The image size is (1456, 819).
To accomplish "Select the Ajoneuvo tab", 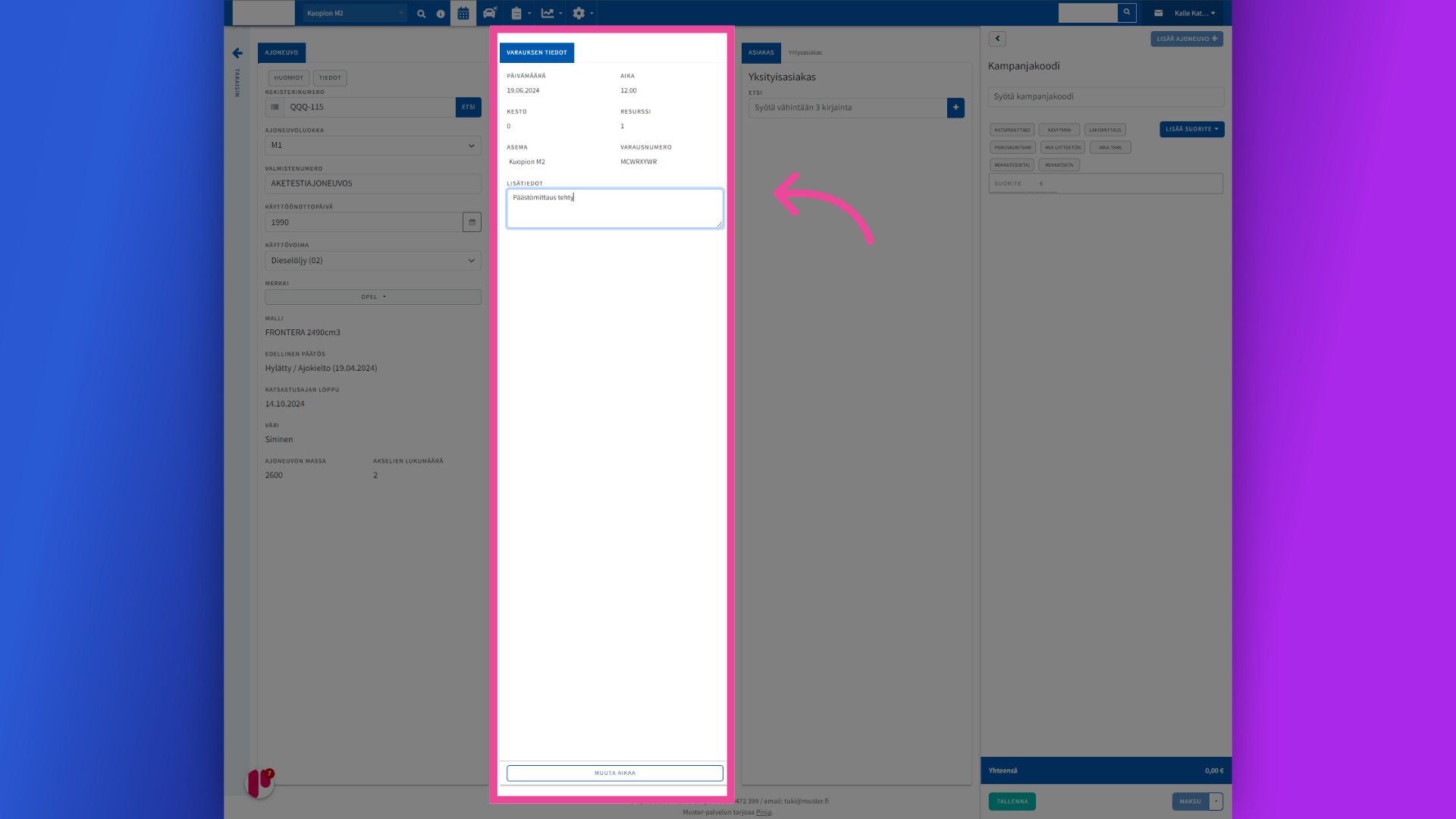I will [x=281, y=52].
